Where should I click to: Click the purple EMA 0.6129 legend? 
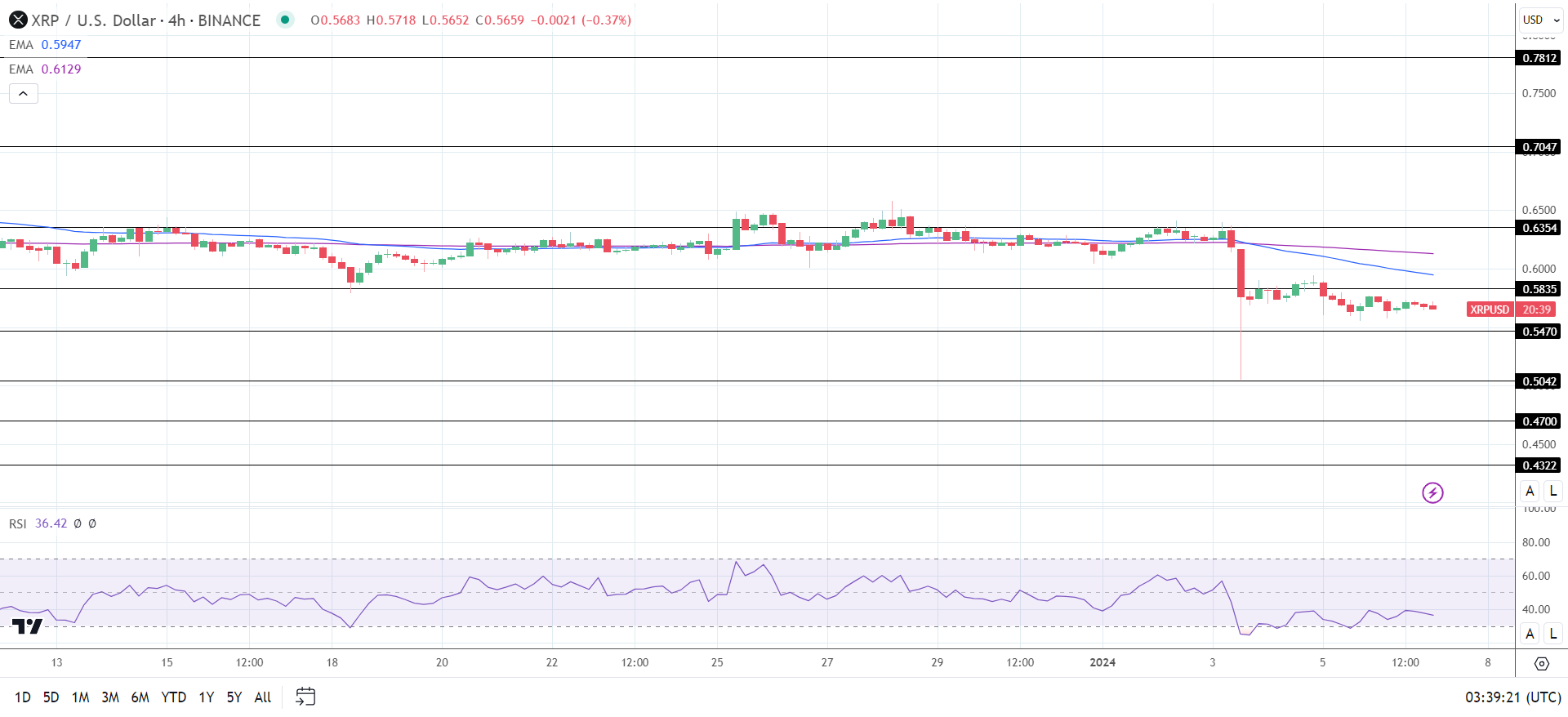tap(45, 69)
